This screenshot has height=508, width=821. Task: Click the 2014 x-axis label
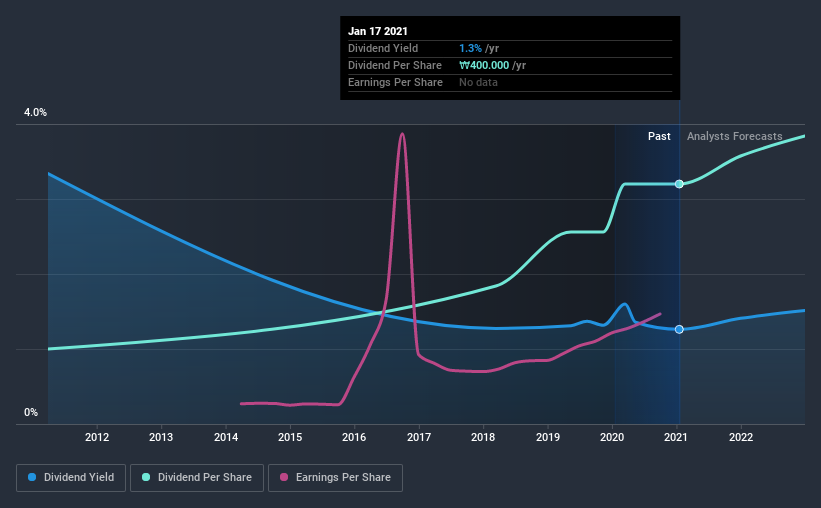[x=226, y=437]
